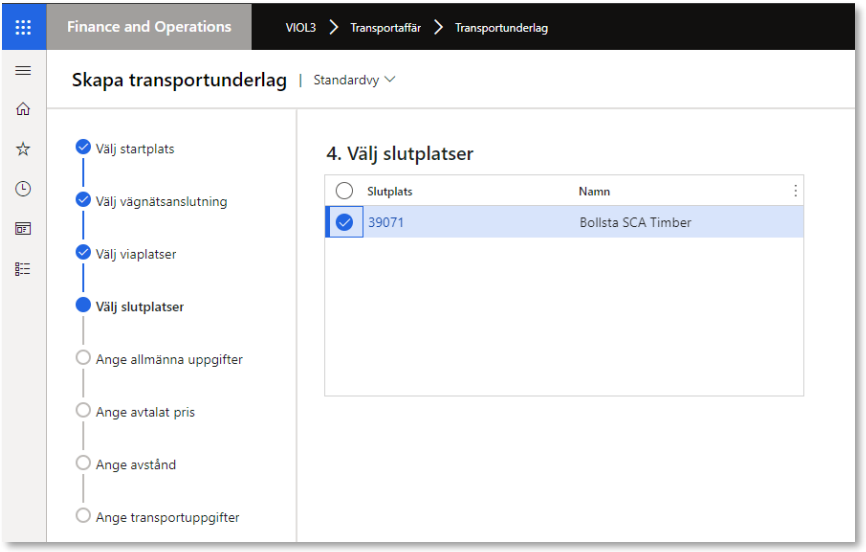Go to wizard step Välj viaplatser

(x=136, y=254)
